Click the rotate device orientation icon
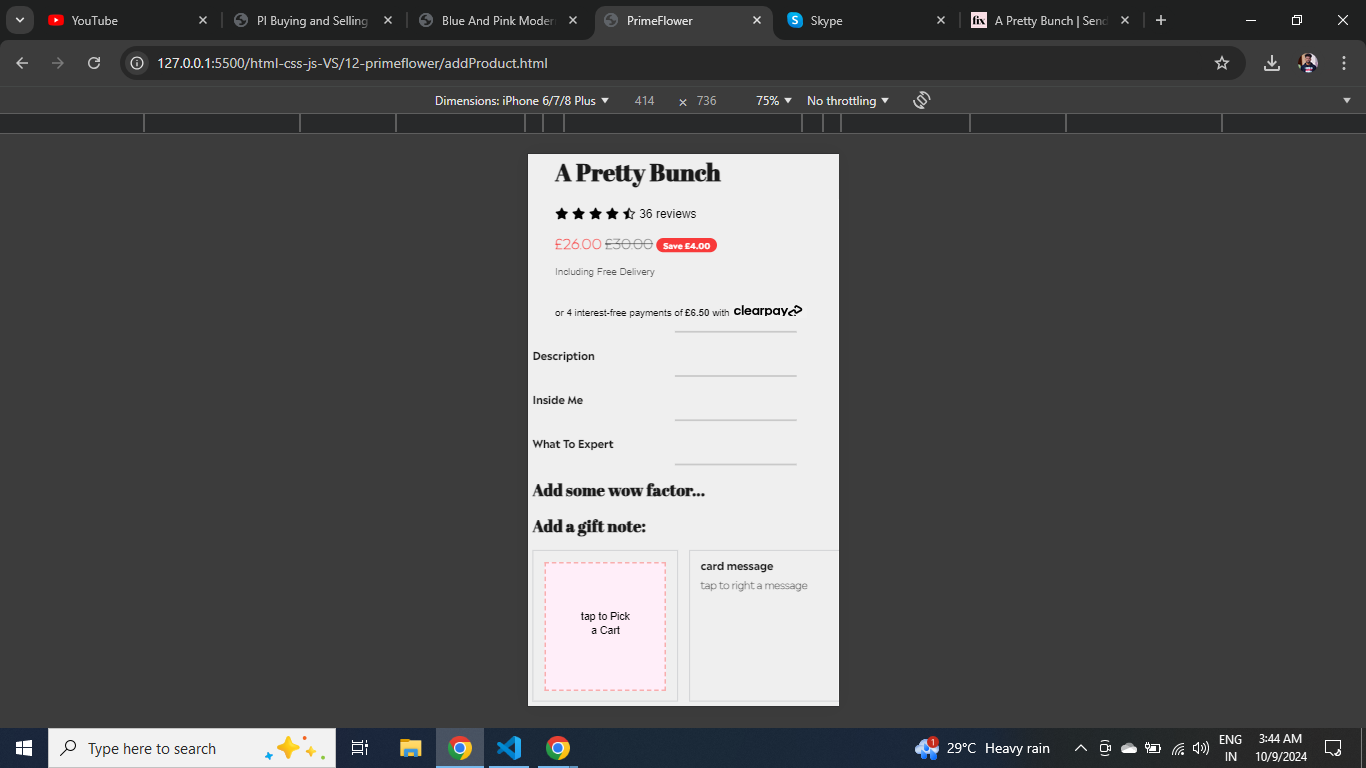1366x768 pixels. point(922,100)
